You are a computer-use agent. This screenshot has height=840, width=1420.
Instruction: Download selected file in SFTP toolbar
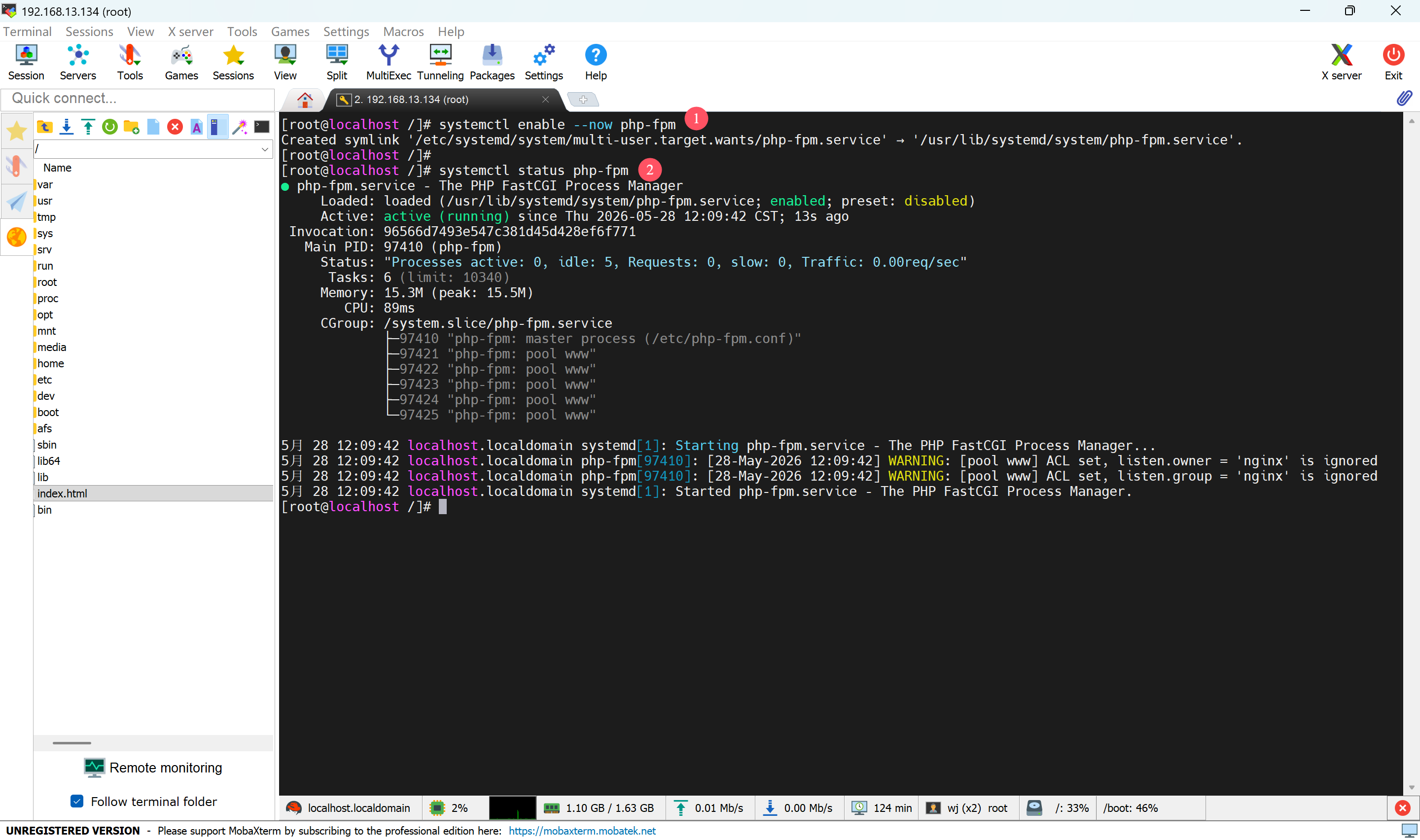pyautogui.click(x=66, y=127)
